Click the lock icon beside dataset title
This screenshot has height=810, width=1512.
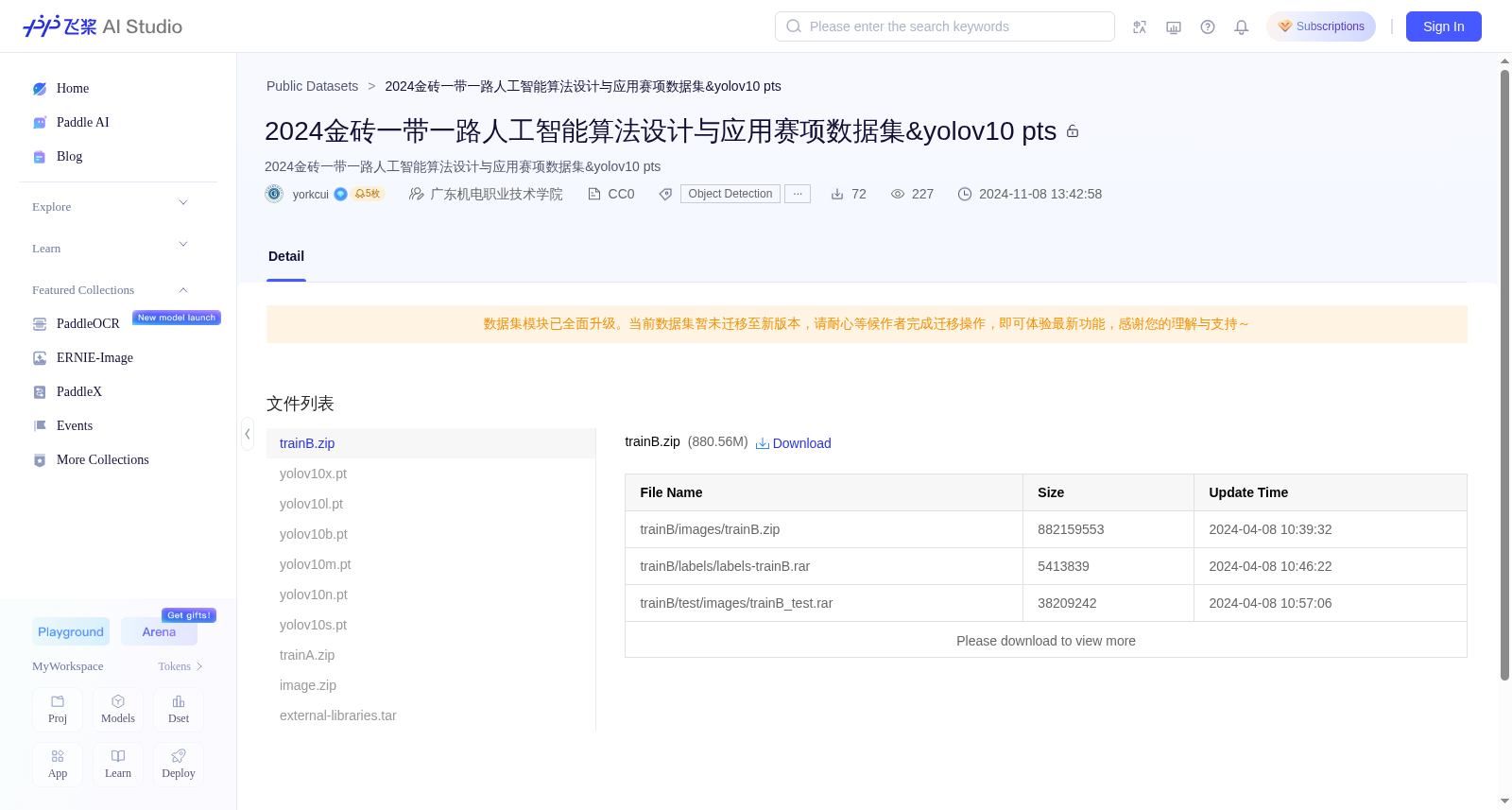click(x=1073, y=131)
